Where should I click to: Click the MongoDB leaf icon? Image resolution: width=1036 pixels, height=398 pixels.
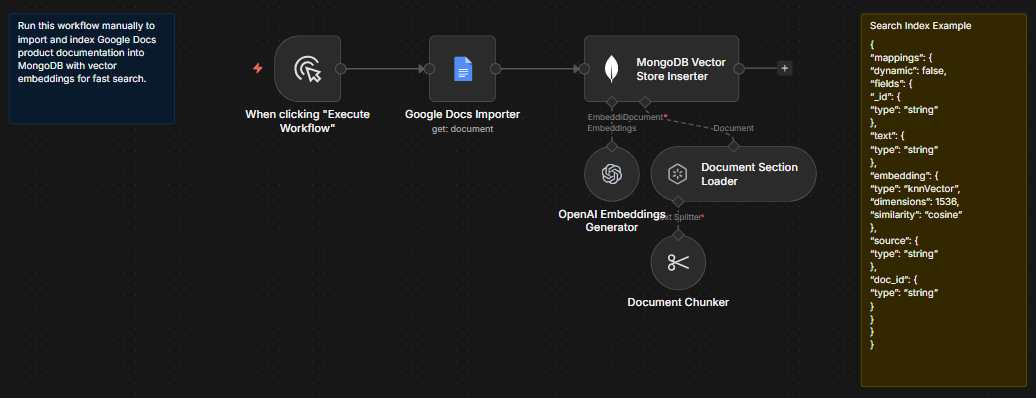coord(612,69)
